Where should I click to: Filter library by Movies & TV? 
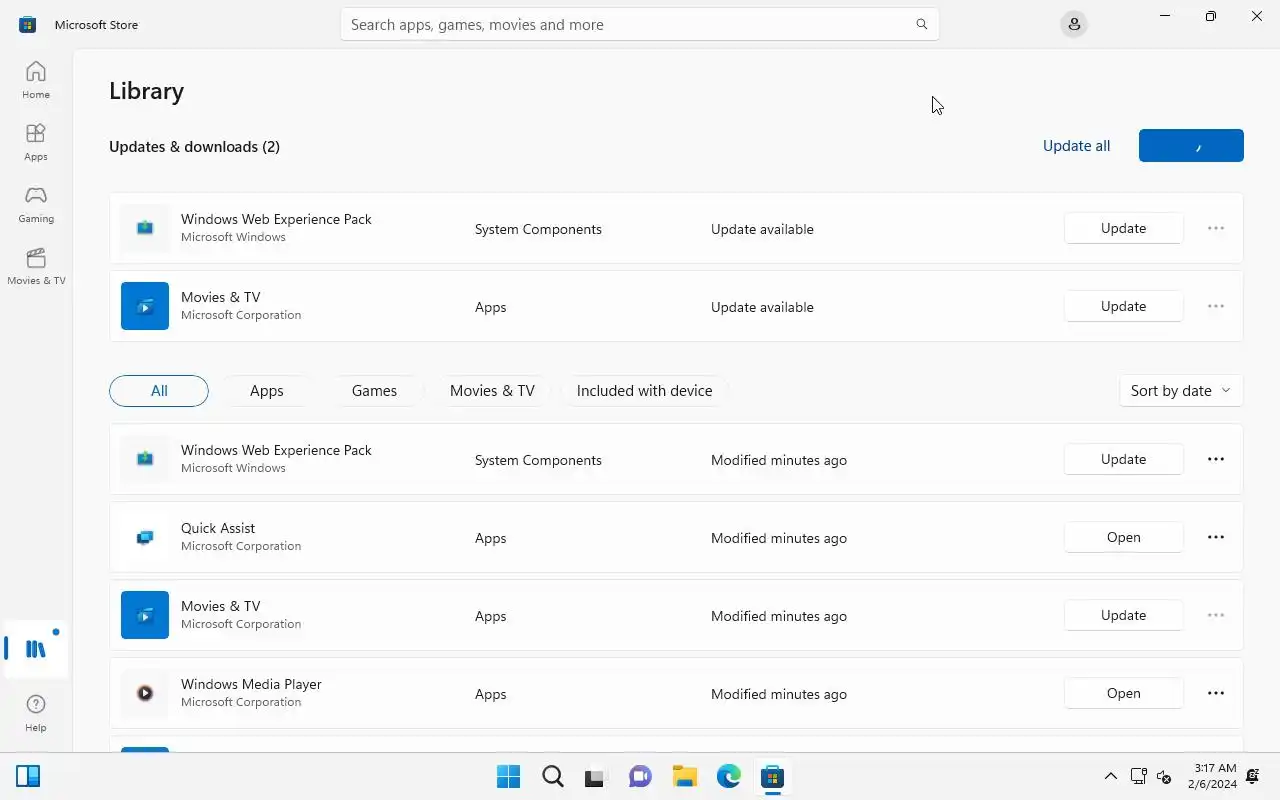[492, 390]
